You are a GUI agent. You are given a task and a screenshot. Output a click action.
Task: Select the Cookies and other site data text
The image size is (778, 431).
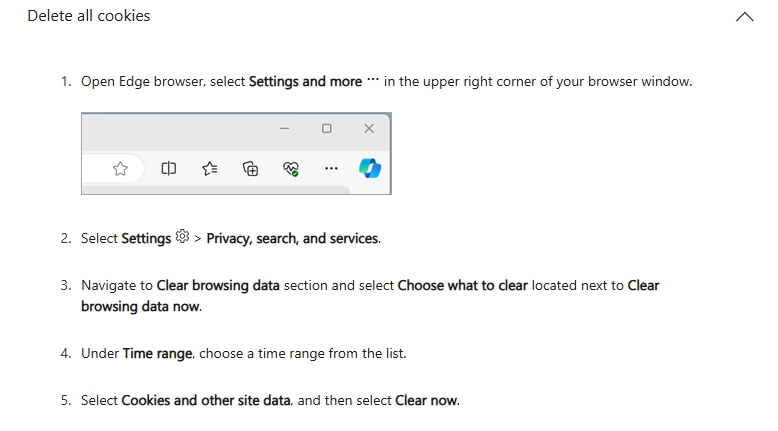205,400
